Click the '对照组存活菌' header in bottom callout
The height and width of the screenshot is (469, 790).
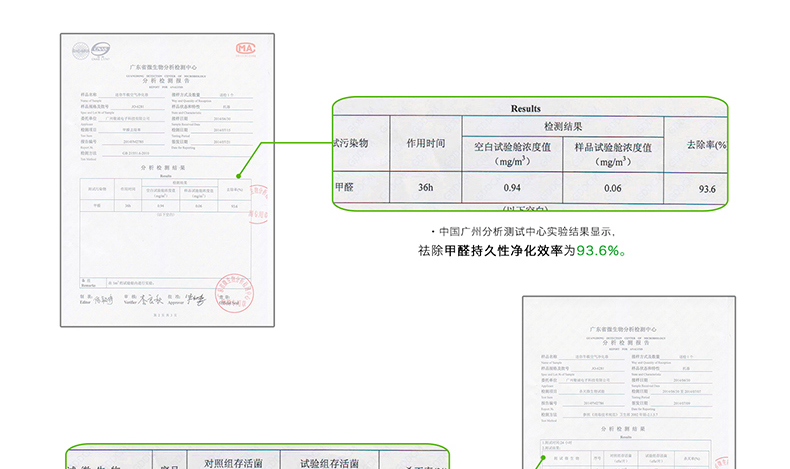click(233, 463)
